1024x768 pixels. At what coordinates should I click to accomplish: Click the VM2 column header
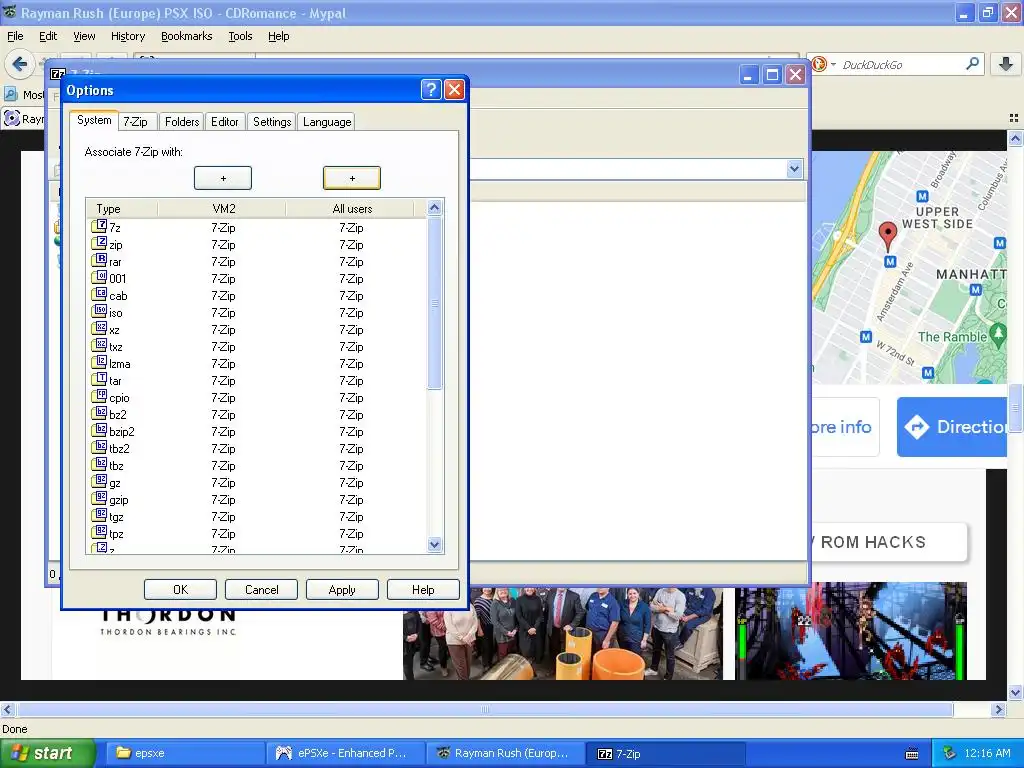click(222, 209)
